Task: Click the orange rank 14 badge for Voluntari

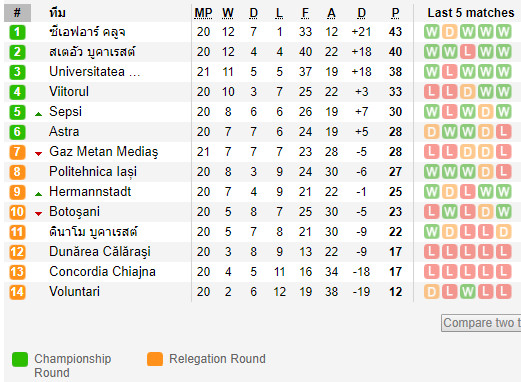Action: (x=17, y=292)
